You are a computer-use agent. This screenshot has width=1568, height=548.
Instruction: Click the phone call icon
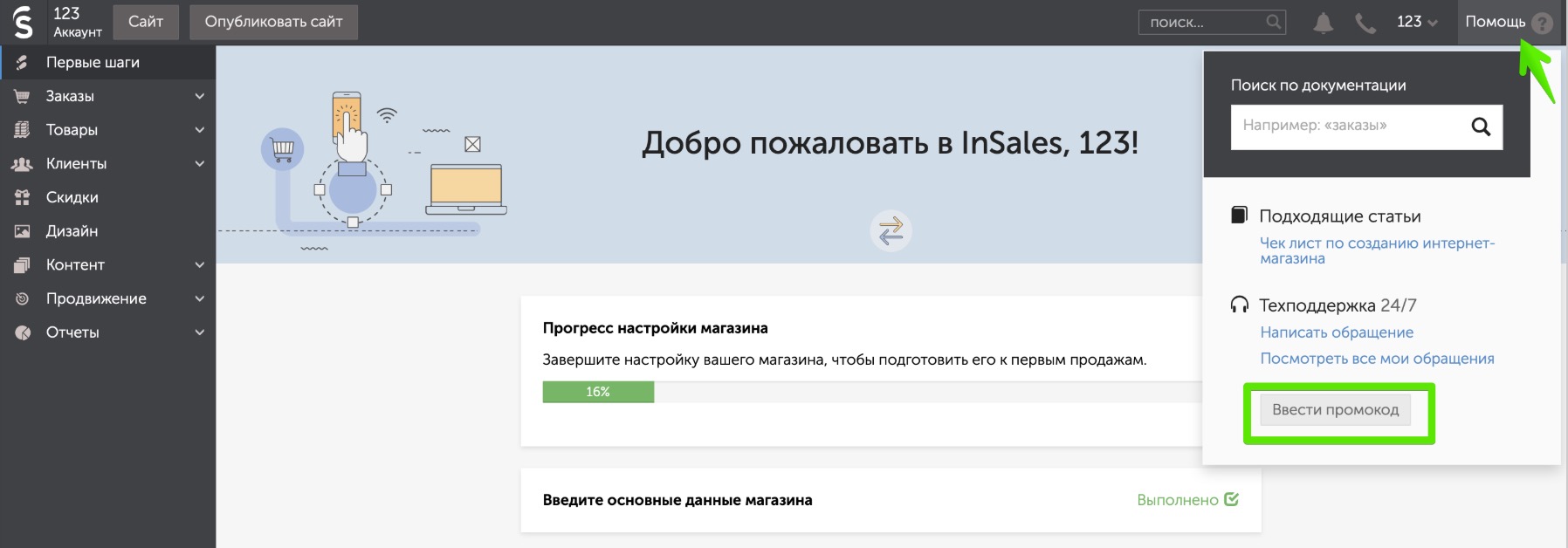click(1365, 23)
